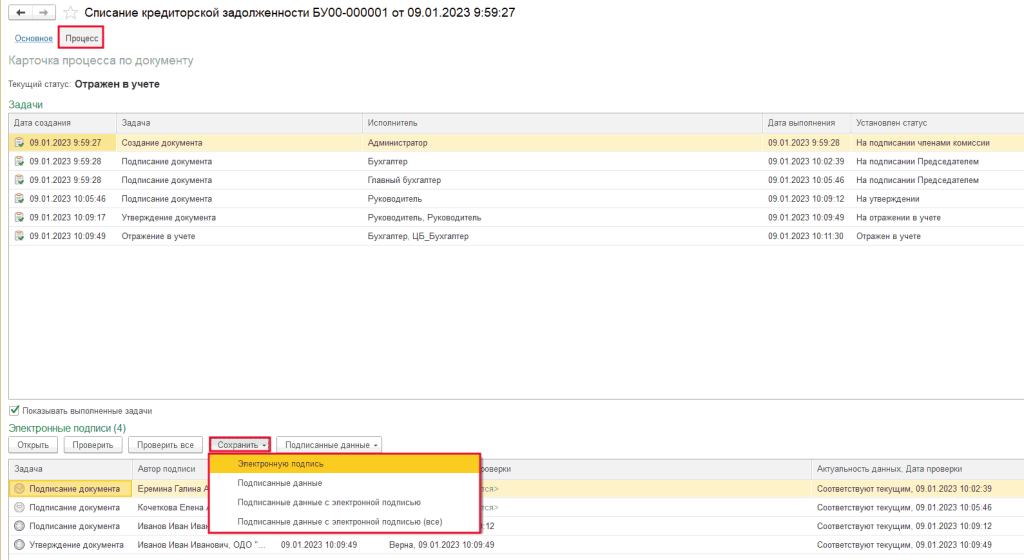The height and width of the screenshot is (560, 1024).
Task: Choose Подписанные данные in Сохранить menu
Action: point(345,483)
